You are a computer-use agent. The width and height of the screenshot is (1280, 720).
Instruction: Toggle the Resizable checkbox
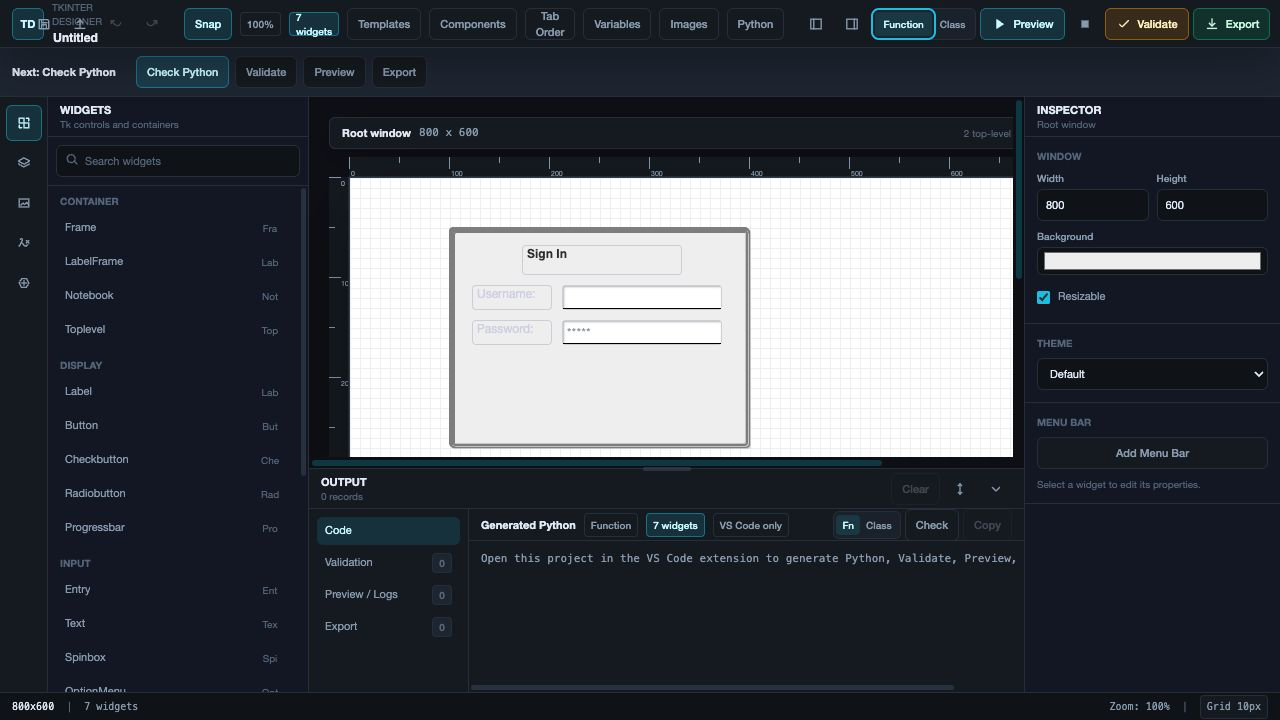(x=1044, y=297)
